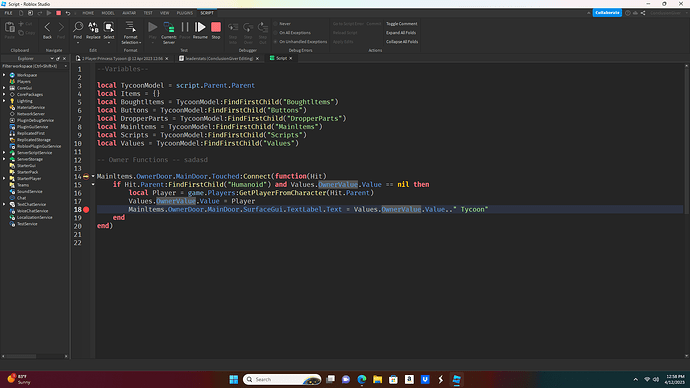The height and width of the screenshot is (388, 690).
Task: Select the Never debug errors option
Action: pos(282,24)
